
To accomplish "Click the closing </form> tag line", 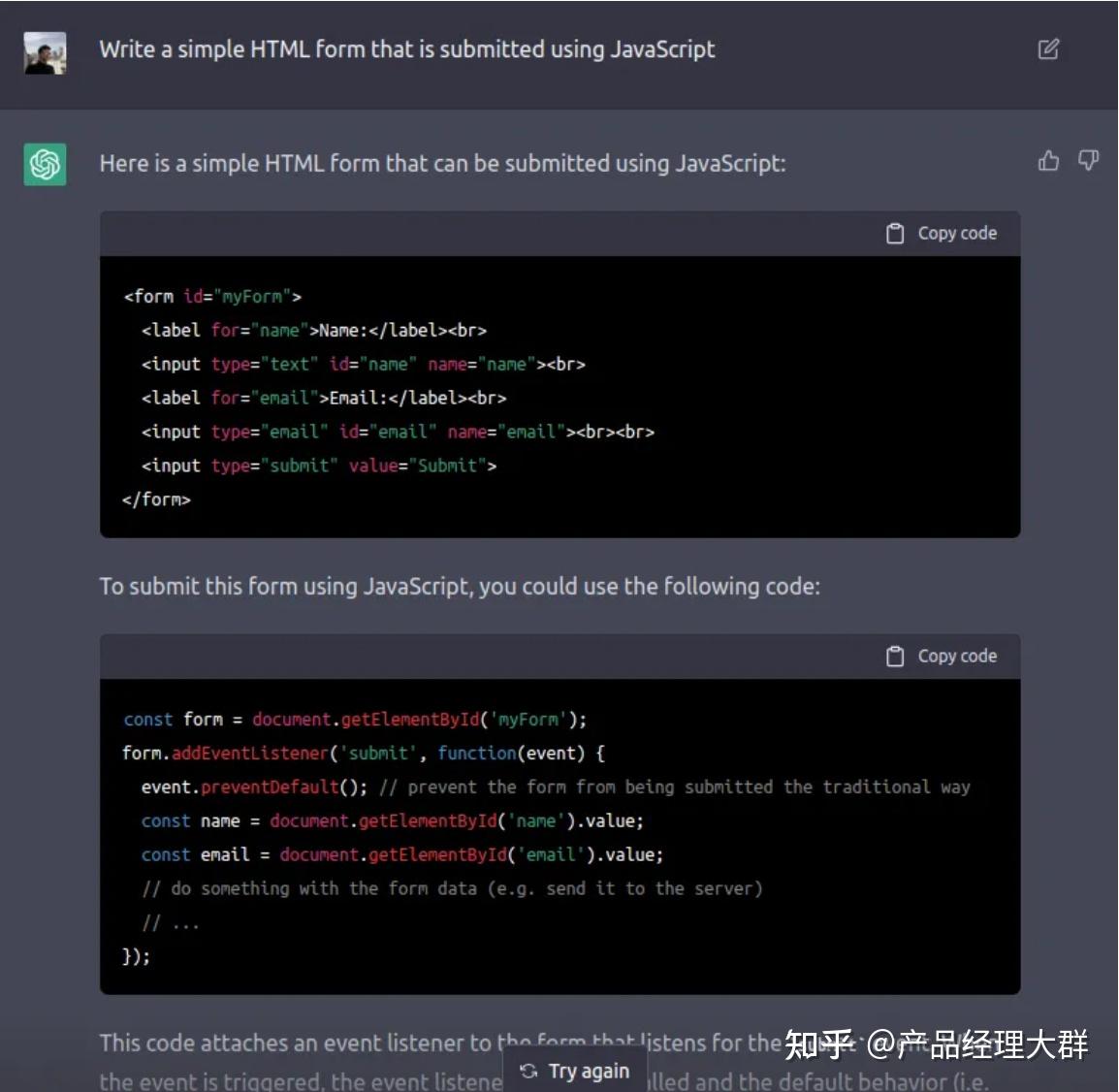I will point(156,499).
